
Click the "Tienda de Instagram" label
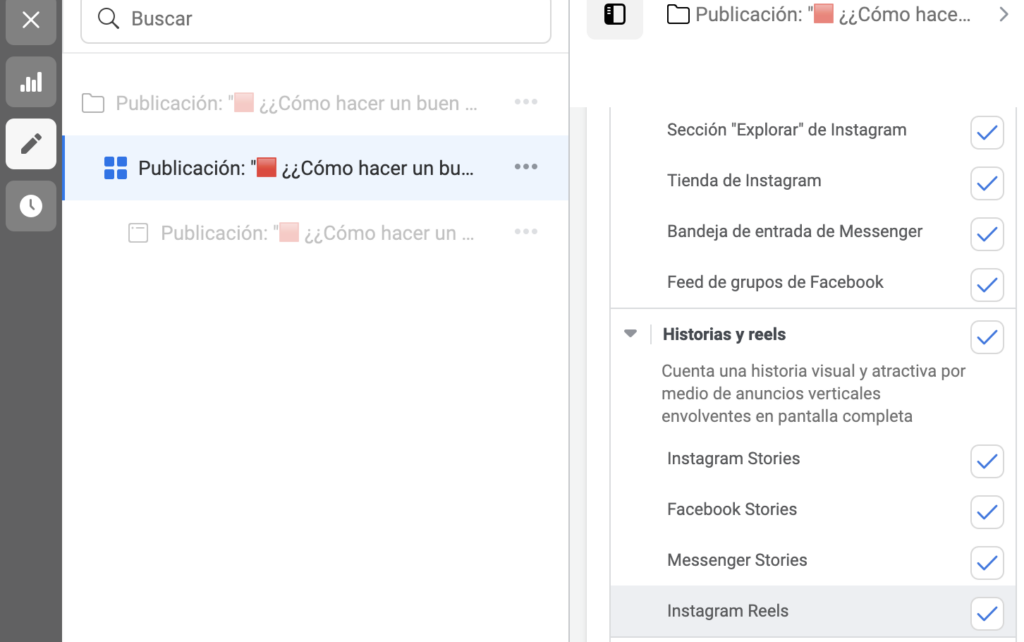click(x=744, y=180)
